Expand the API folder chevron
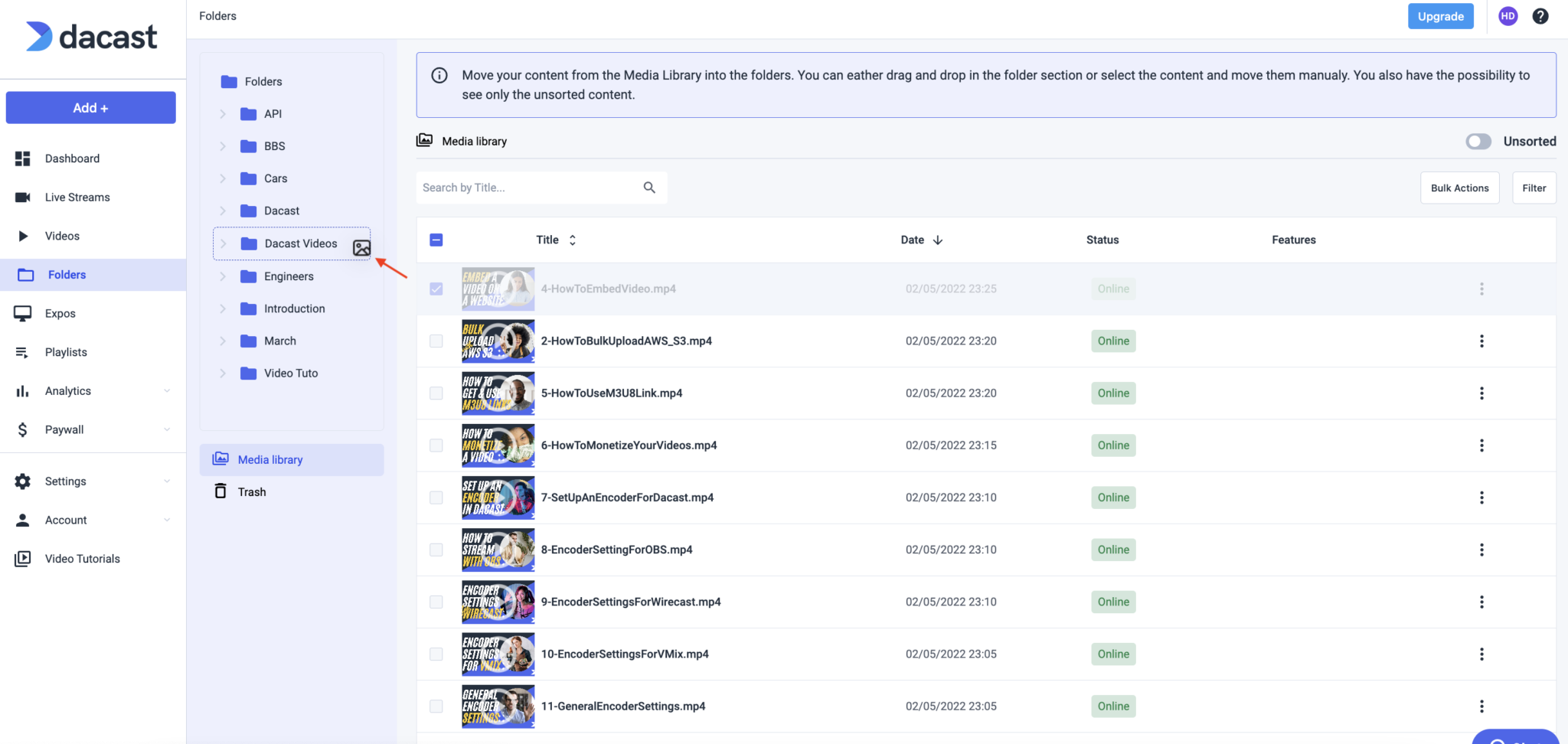 [223, 114]
